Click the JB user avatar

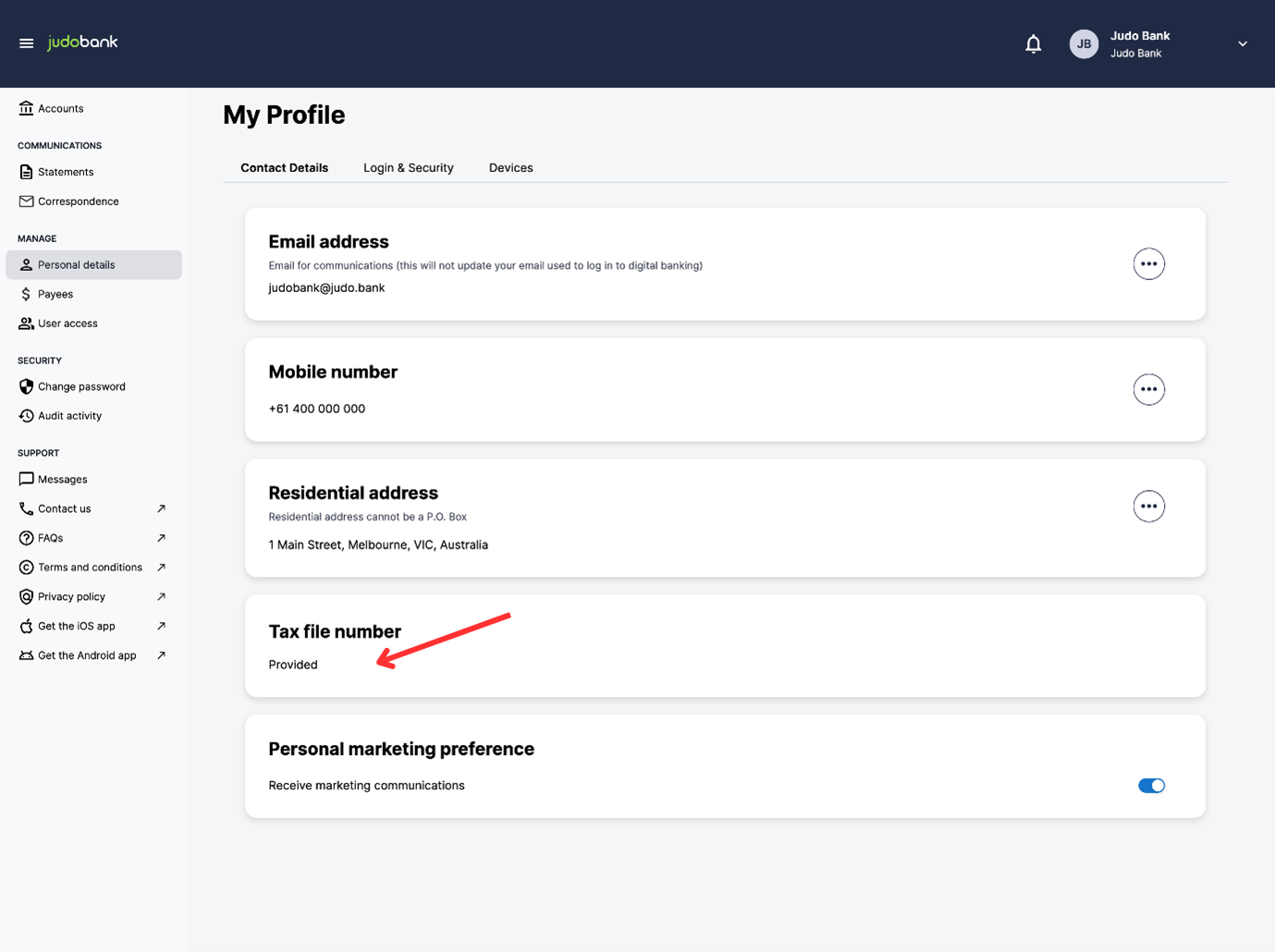(x=1084, y=43)
